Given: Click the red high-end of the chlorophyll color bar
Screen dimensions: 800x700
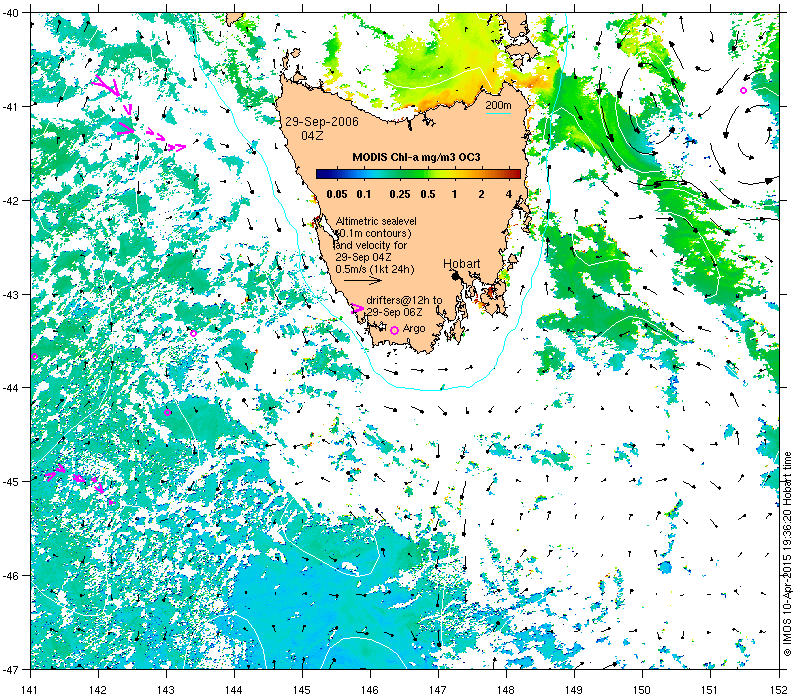Looking at the screenshot, I should [x=514, y=174].
